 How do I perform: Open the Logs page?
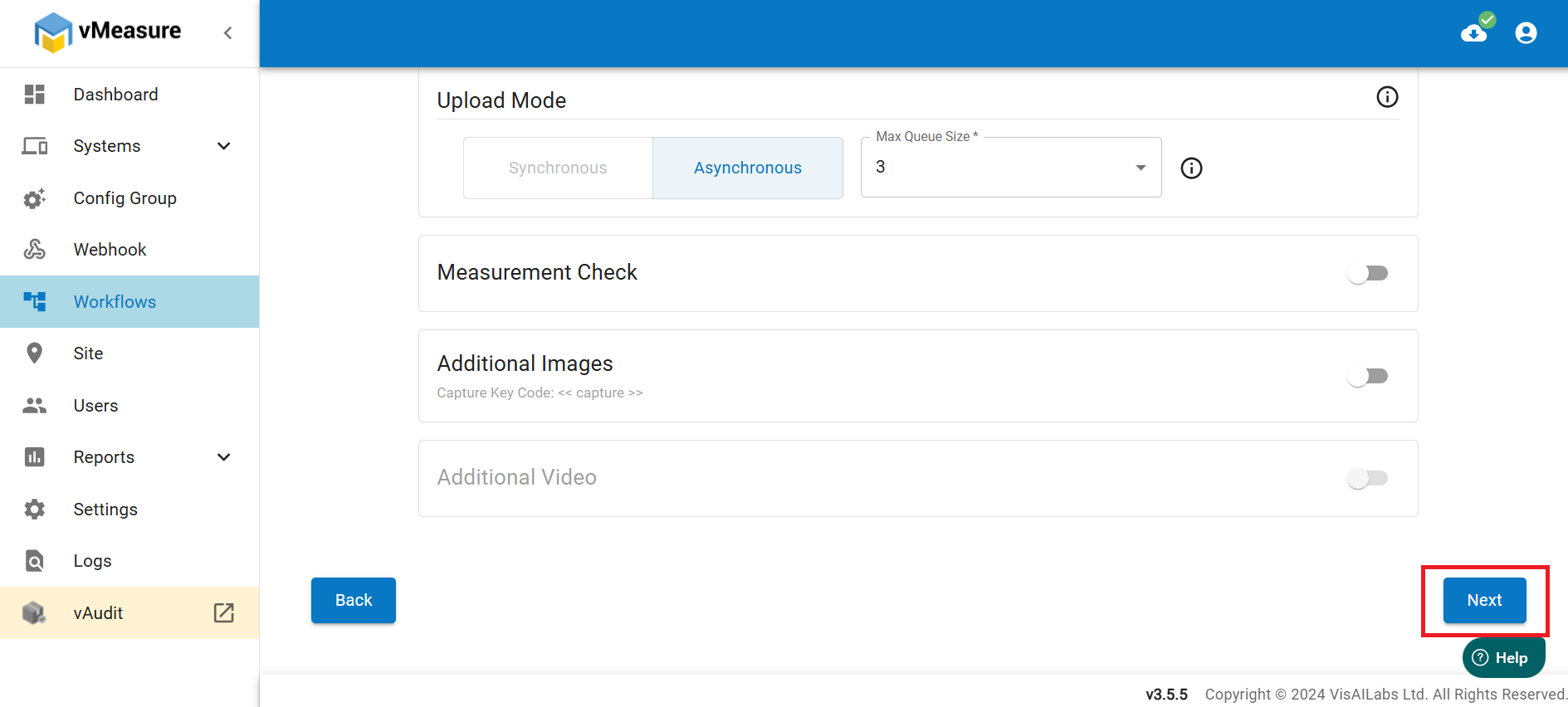(x=129, y=561)
